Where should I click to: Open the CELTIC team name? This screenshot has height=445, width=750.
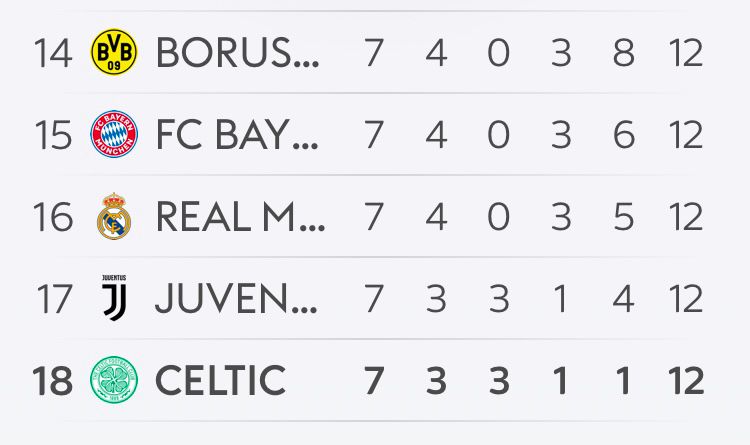point(221,381)
